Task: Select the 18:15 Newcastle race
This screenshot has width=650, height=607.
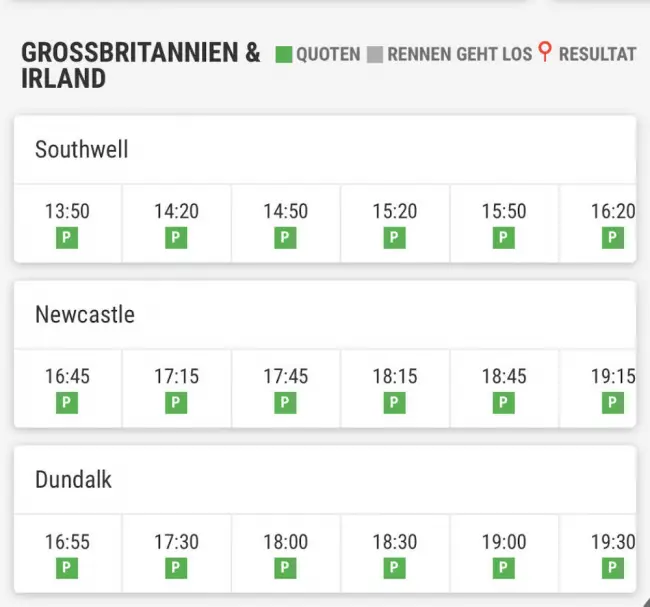Action: (x=395, y=389)
